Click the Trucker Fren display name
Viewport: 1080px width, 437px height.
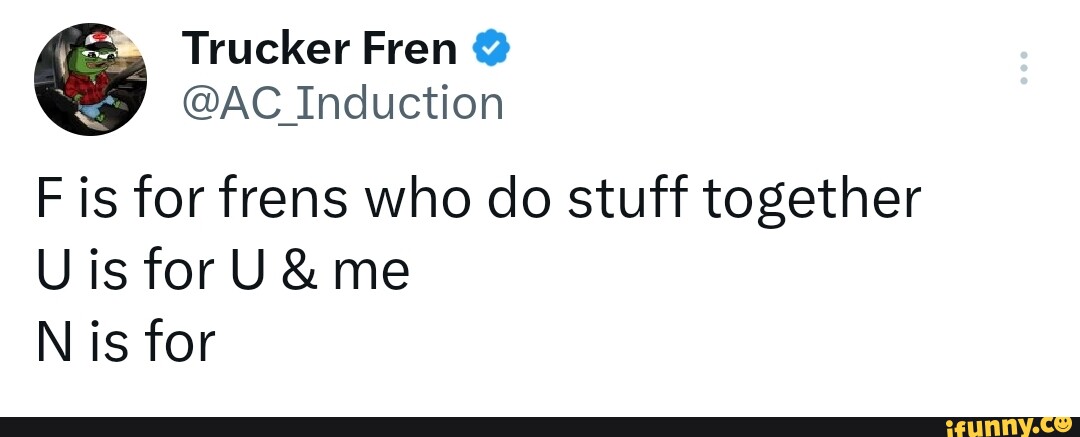[320, 47]
